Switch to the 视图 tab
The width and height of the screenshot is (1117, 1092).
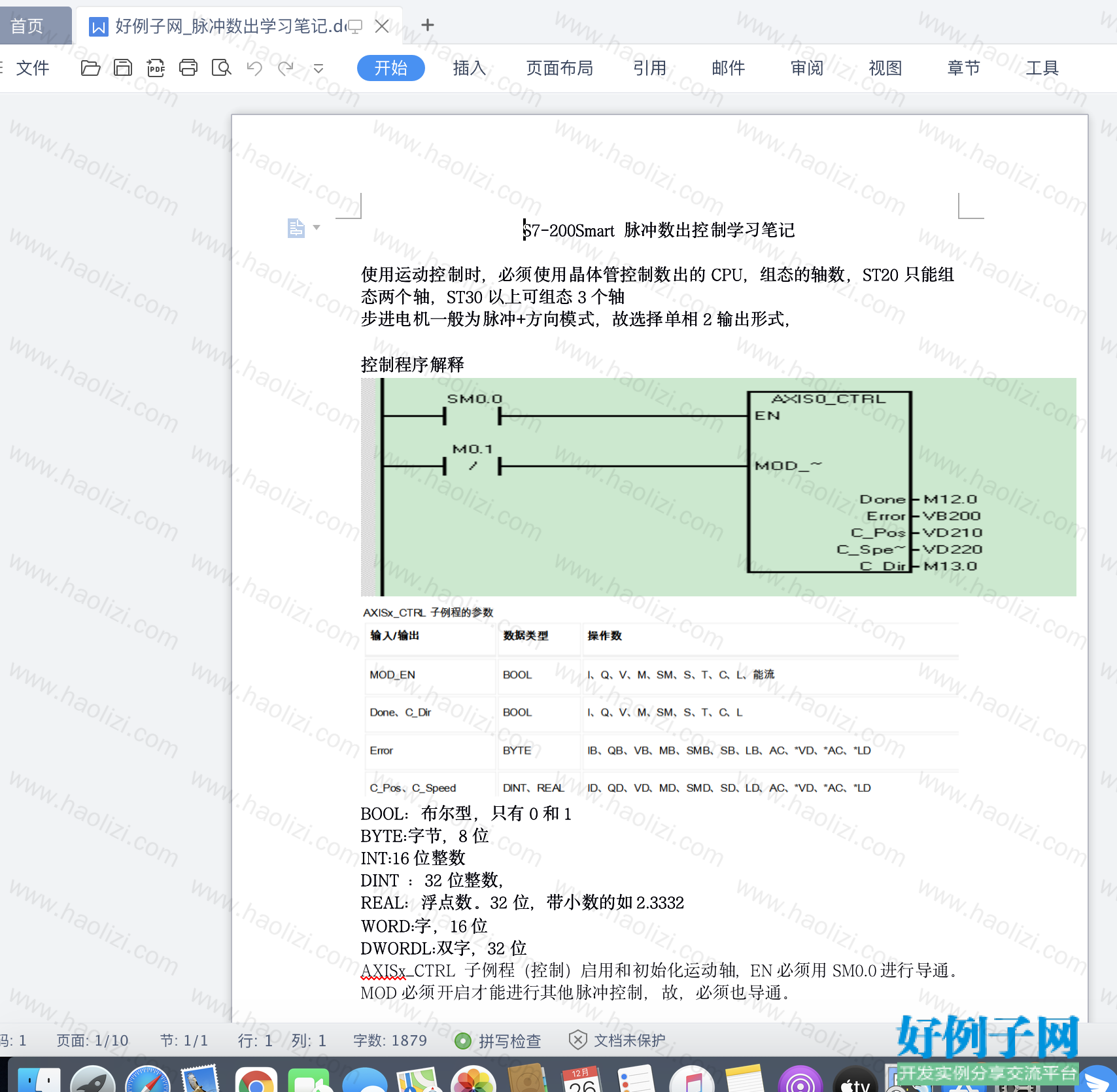pos(885,68)
